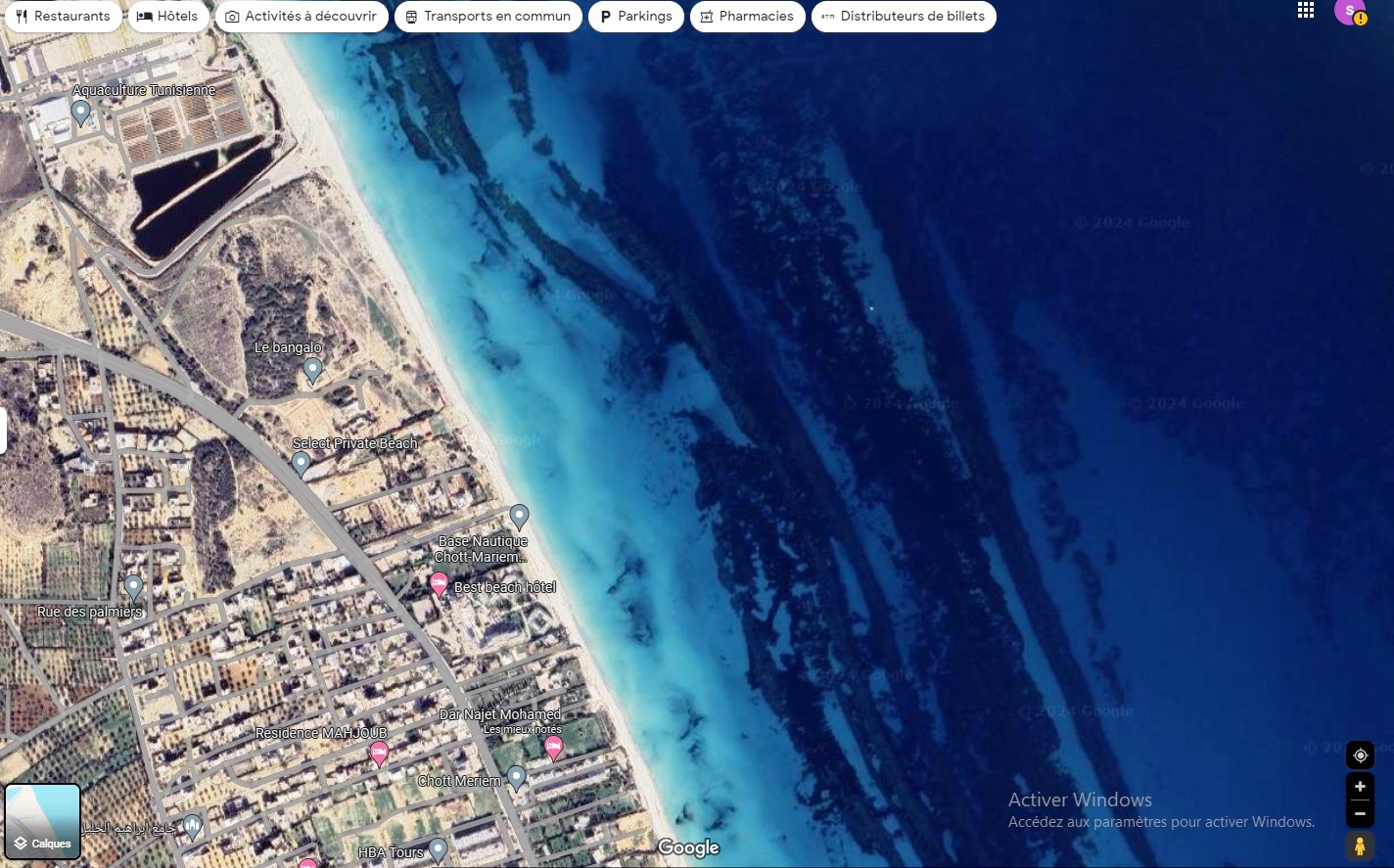Search for Pharmacies nearby
1394x868 pixels.
click(747, 17)
